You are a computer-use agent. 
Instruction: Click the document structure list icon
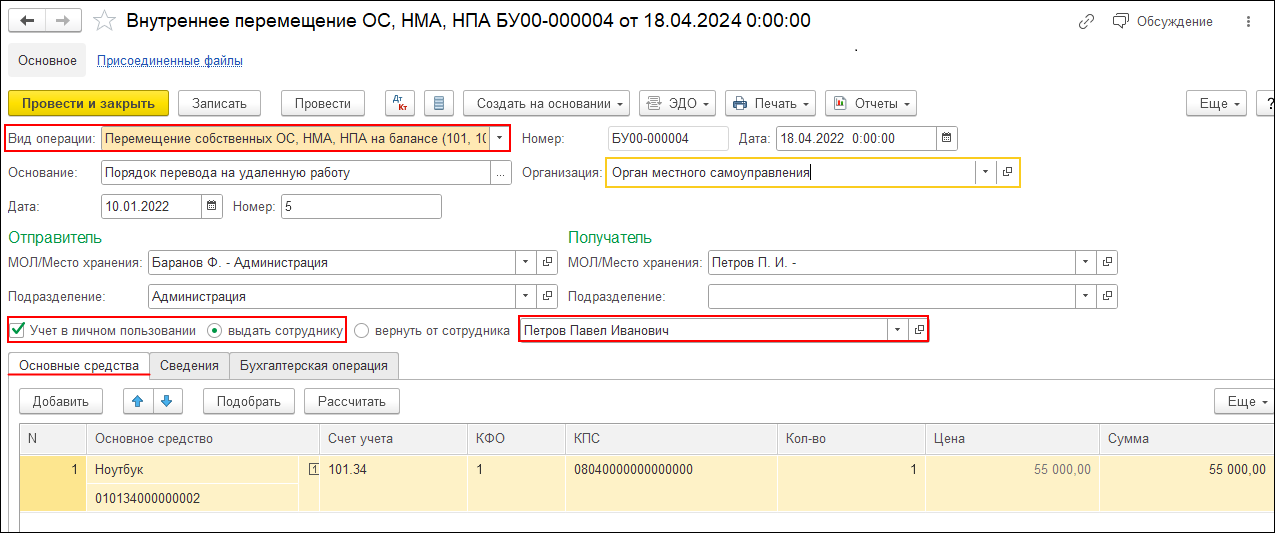(439, 103)
